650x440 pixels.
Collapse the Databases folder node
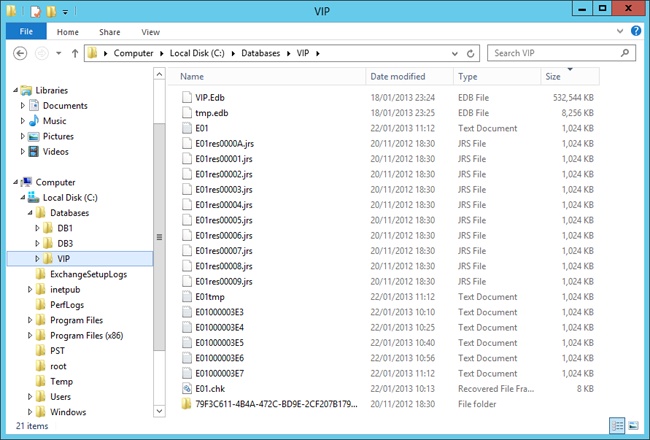tap(30, 213)
